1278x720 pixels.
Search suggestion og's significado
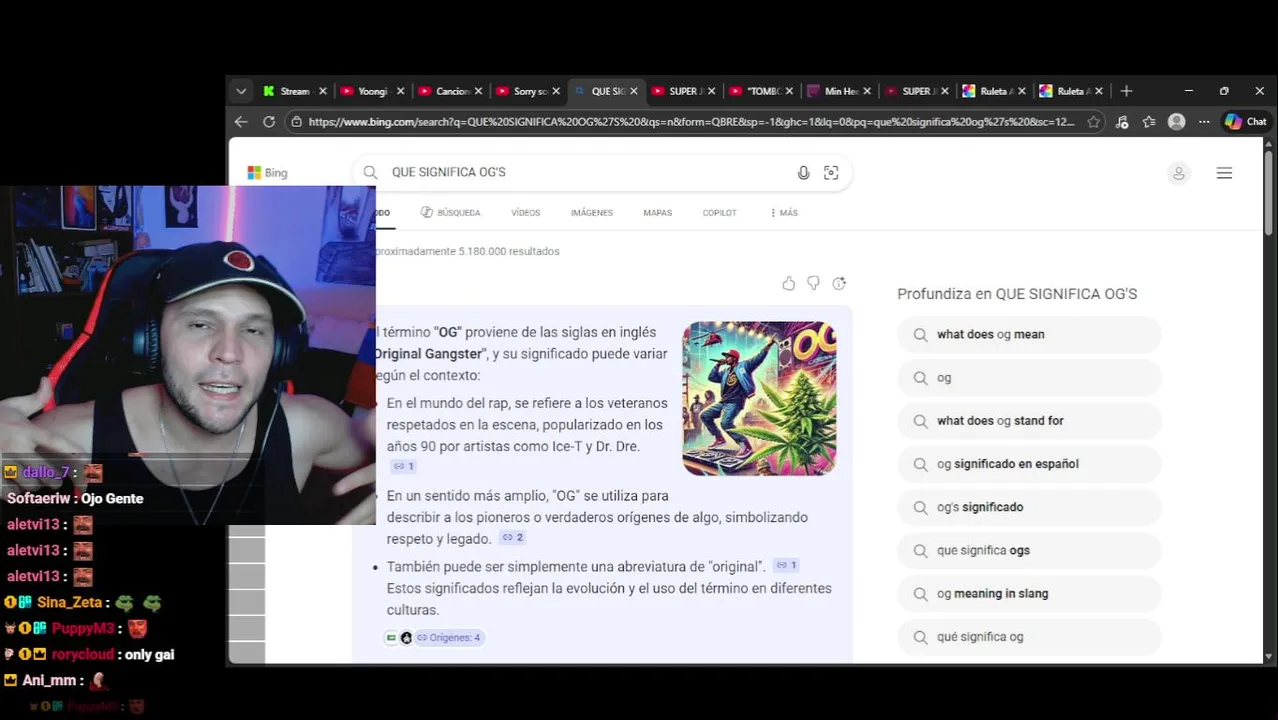pyautogui.click(x=1029, y=507)
